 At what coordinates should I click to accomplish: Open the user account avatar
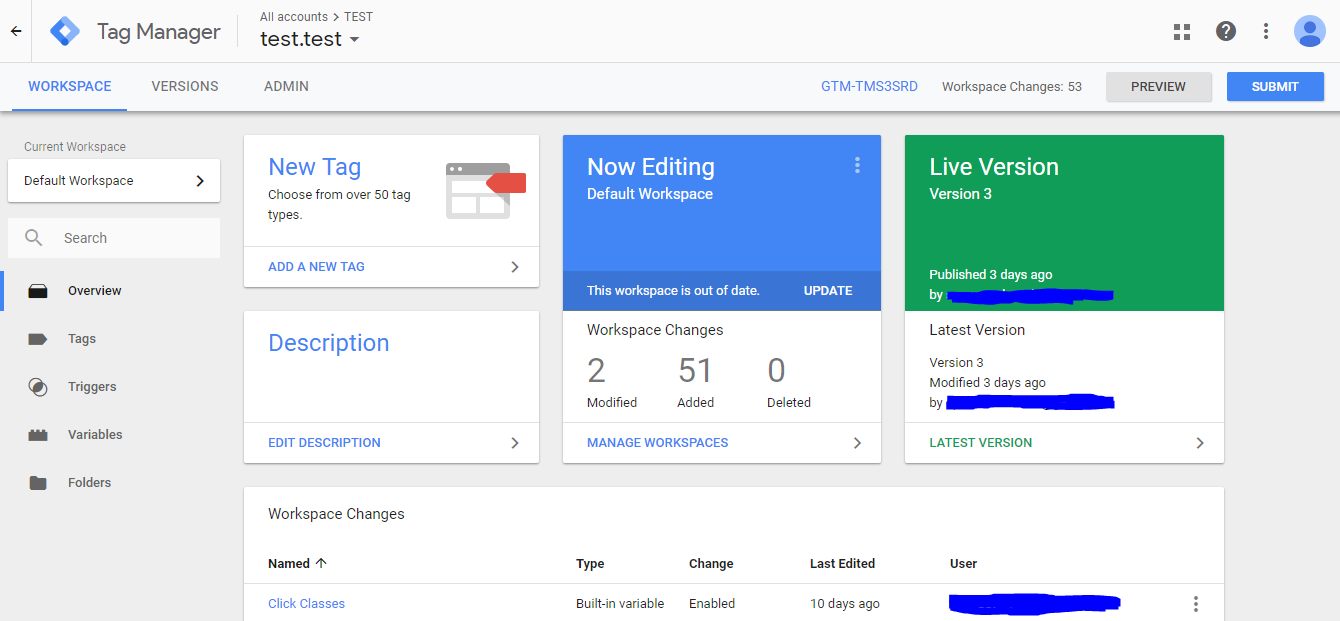click(x=1309, y=31)
